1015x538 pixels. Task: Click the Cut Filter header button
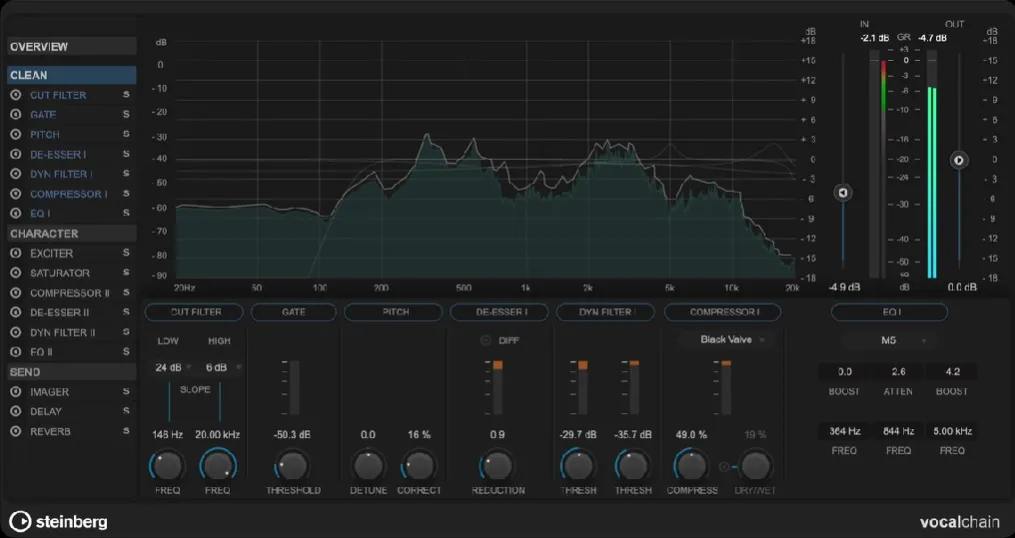coord(194,312)
